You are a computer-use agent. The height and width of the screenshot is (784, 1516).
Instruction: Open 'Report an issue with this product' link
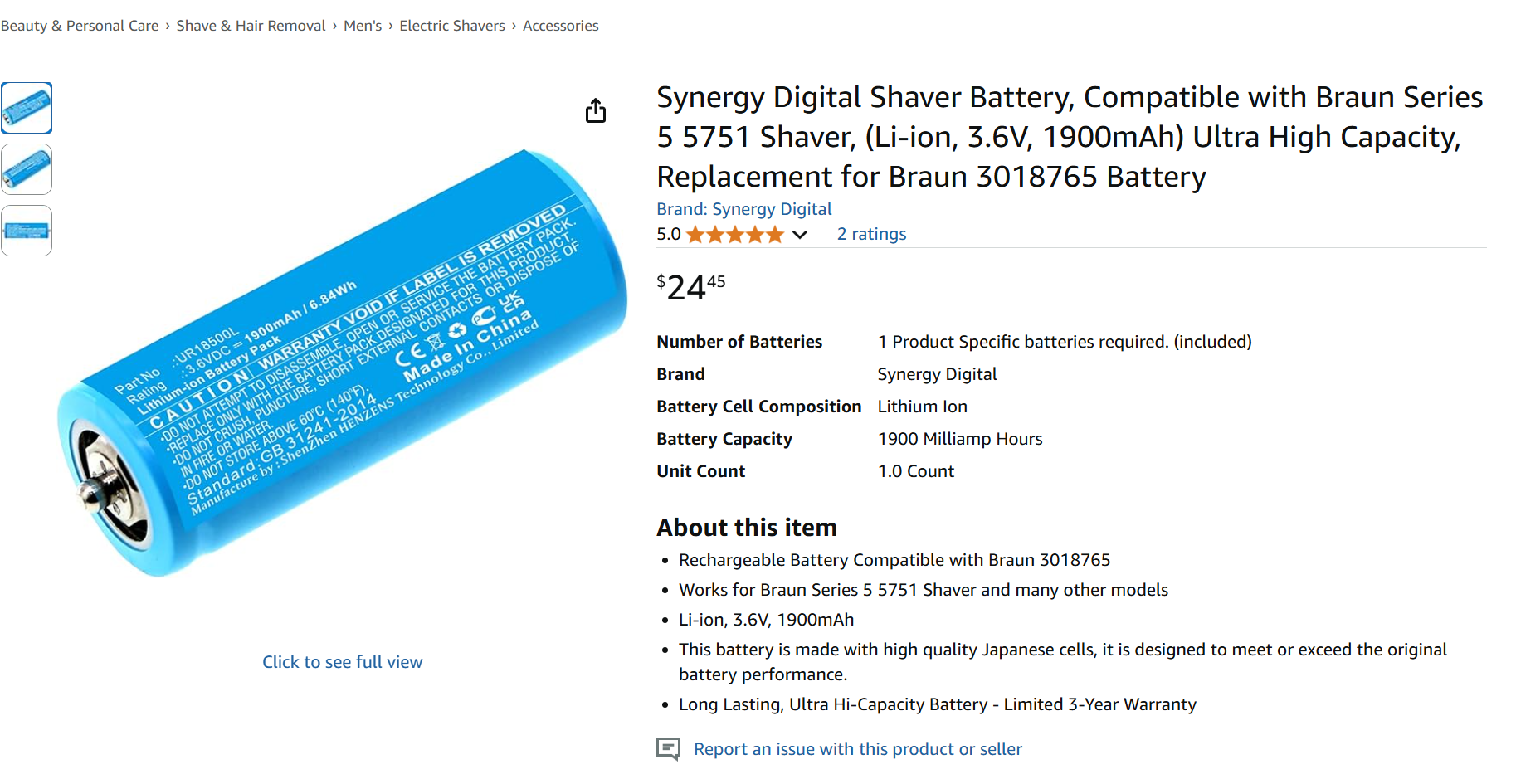coord(858,749)
